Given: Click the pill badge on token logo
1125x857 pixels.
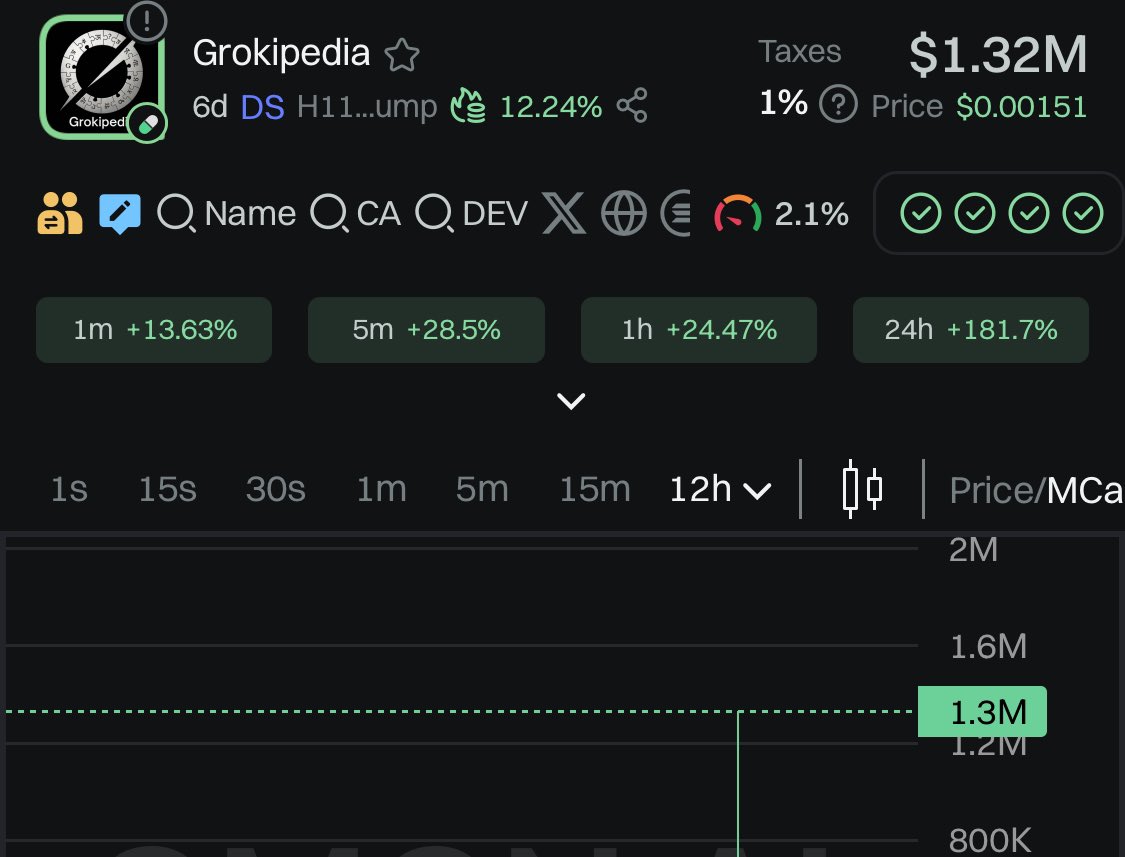Looking at the screenshot, I should [148, 124].
